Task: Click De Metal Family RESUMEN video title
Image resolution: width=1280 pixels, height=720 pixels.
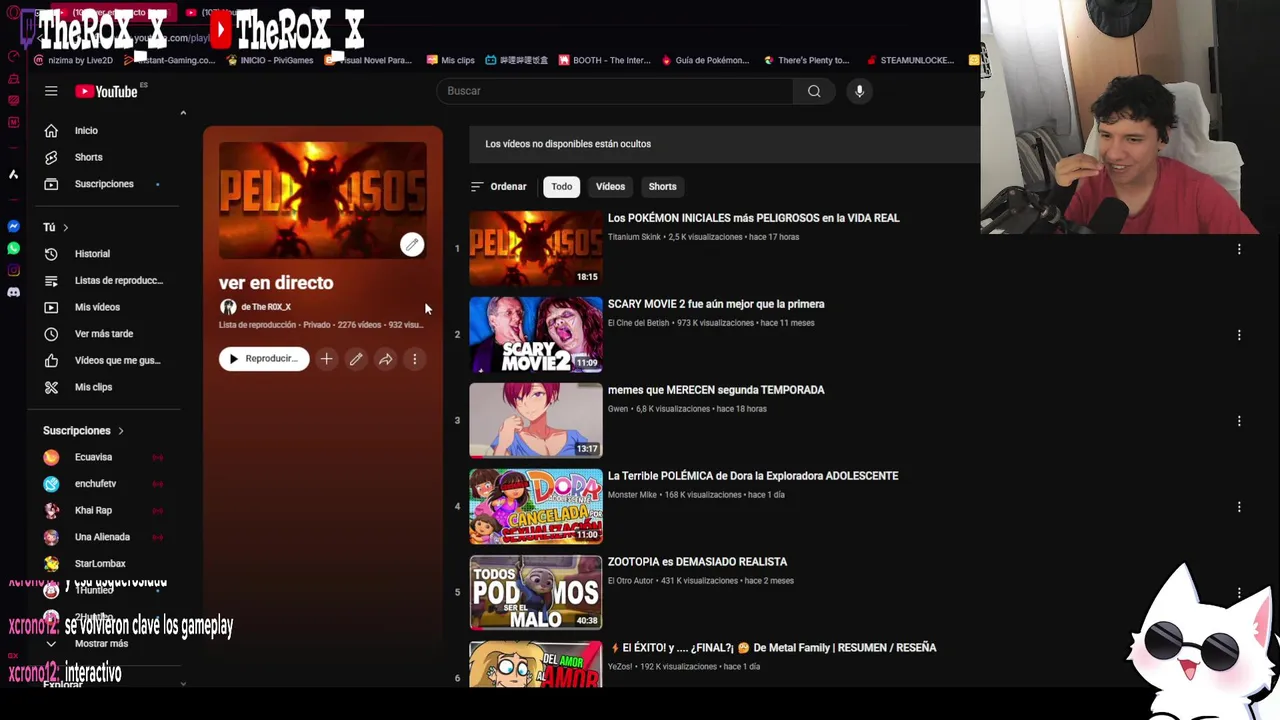Action: pyautogui.click(x=773, y=648)
